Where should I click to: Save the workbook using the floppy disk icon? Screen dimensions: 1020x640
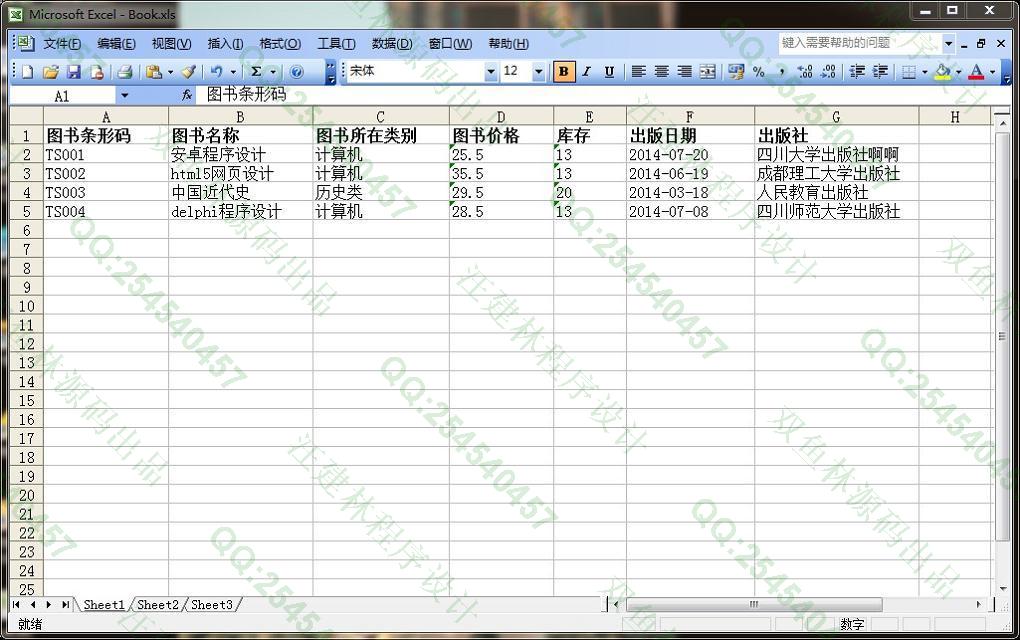(x=74, y=72)
